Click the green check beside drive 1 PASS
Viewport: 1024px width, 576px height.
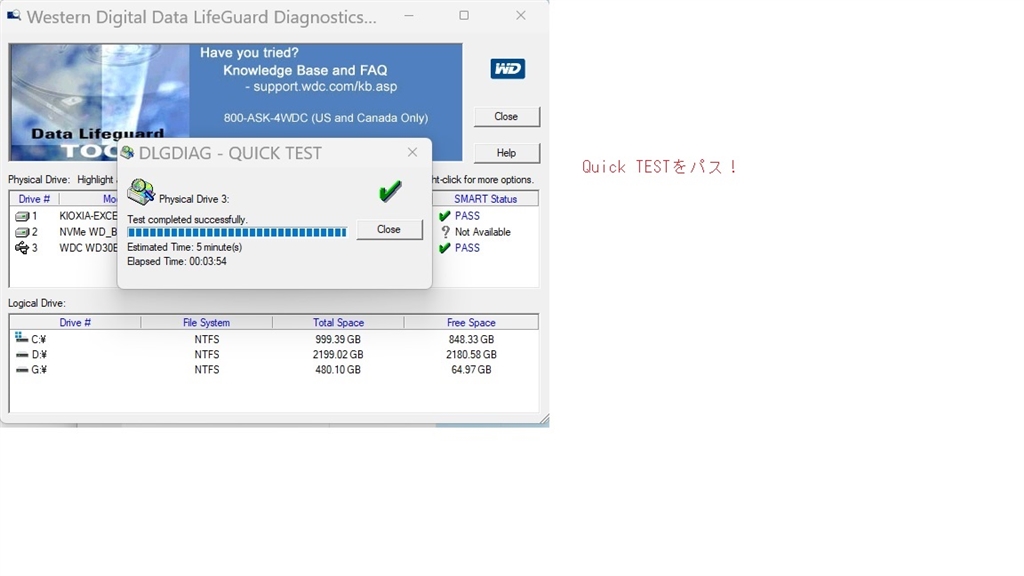(445, 216)
